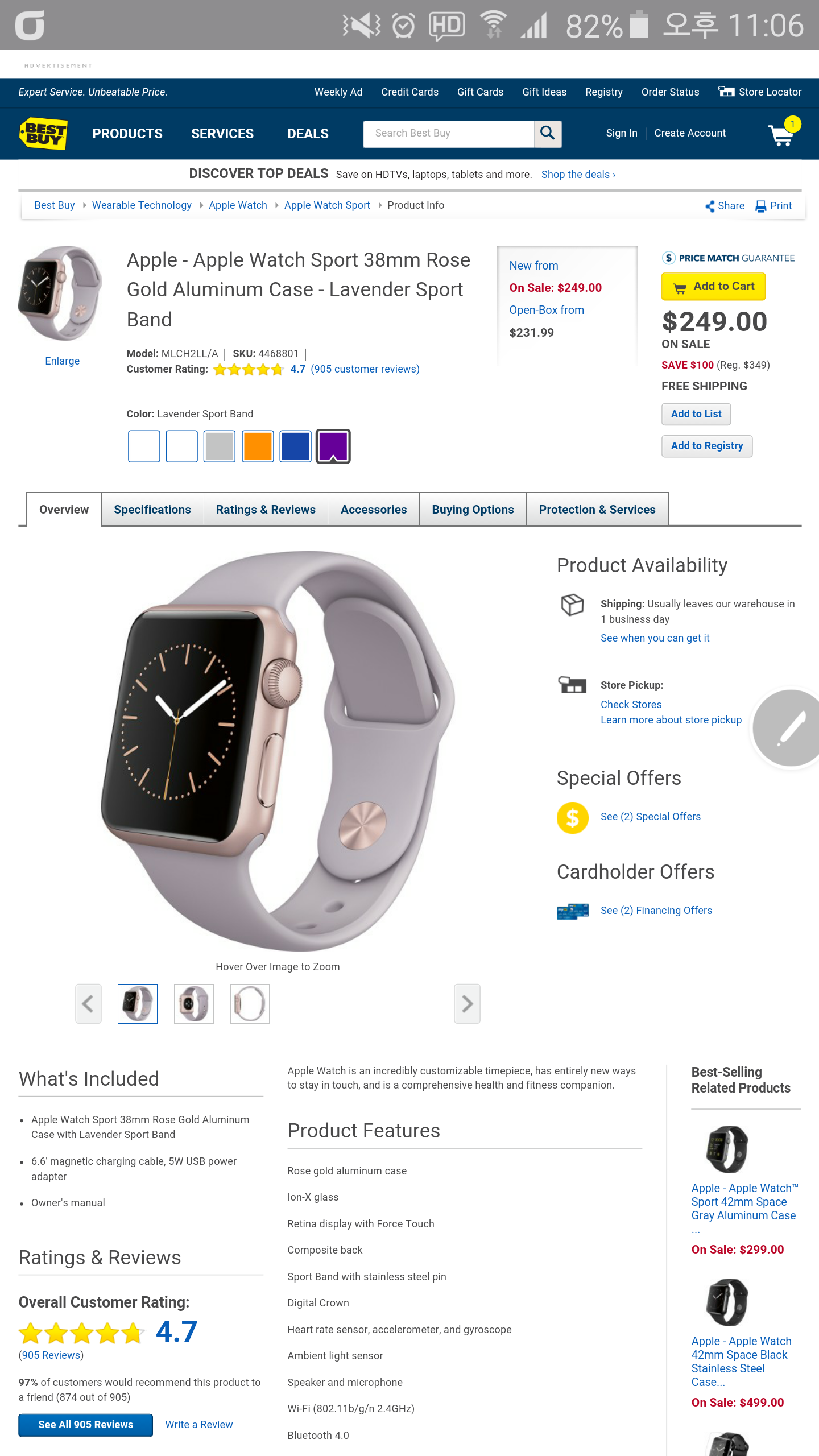Select the gray color swatch
Screen dimensions: 819x1456
coord(220,446)
